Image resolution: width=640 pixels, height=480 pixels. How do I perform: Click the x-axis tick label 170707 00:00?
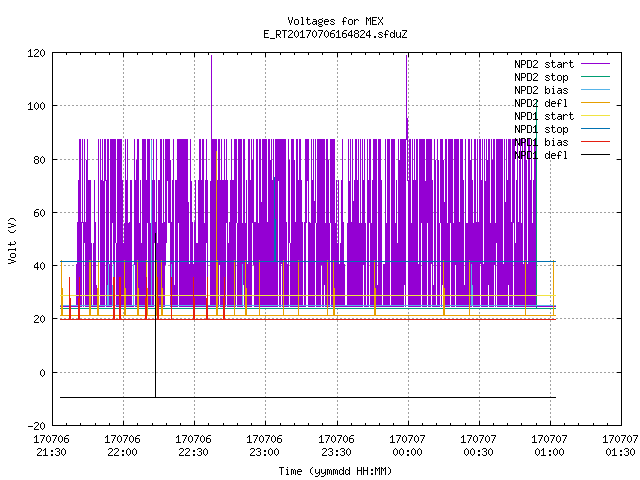pyautogui.click(x=407, y=446)
